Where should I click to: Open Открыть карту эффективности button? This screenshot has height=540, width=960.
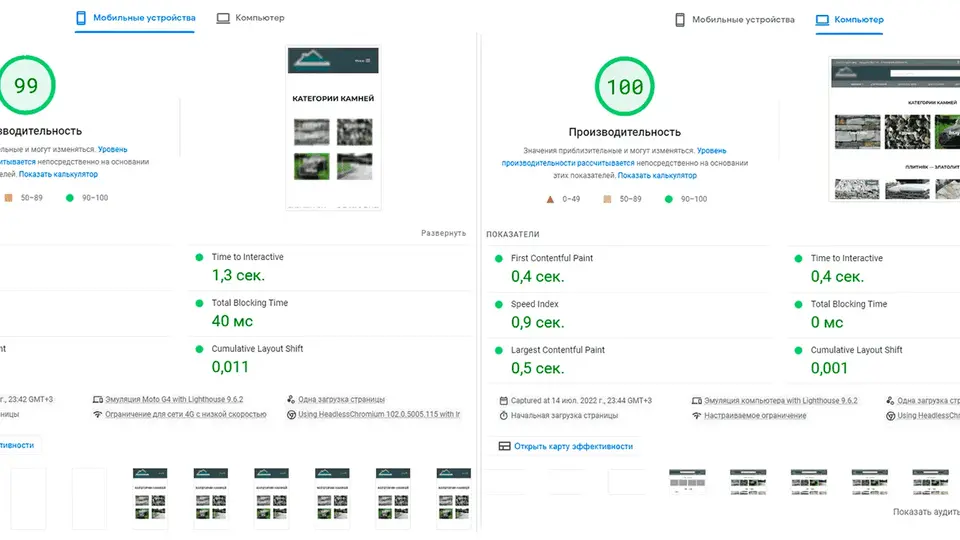(566, 446)
